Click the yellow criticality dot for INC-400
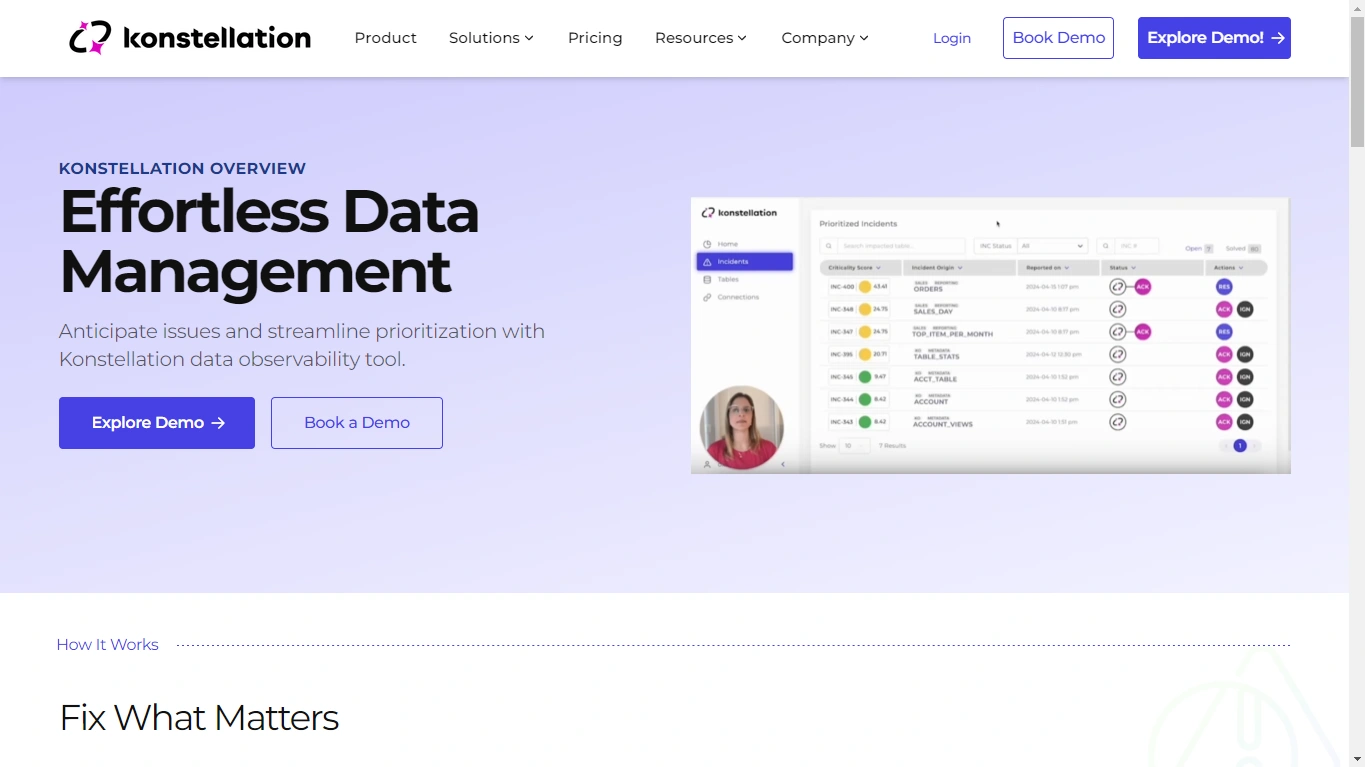The width and height of the screenshot is (1365, 767). point(865,287)
